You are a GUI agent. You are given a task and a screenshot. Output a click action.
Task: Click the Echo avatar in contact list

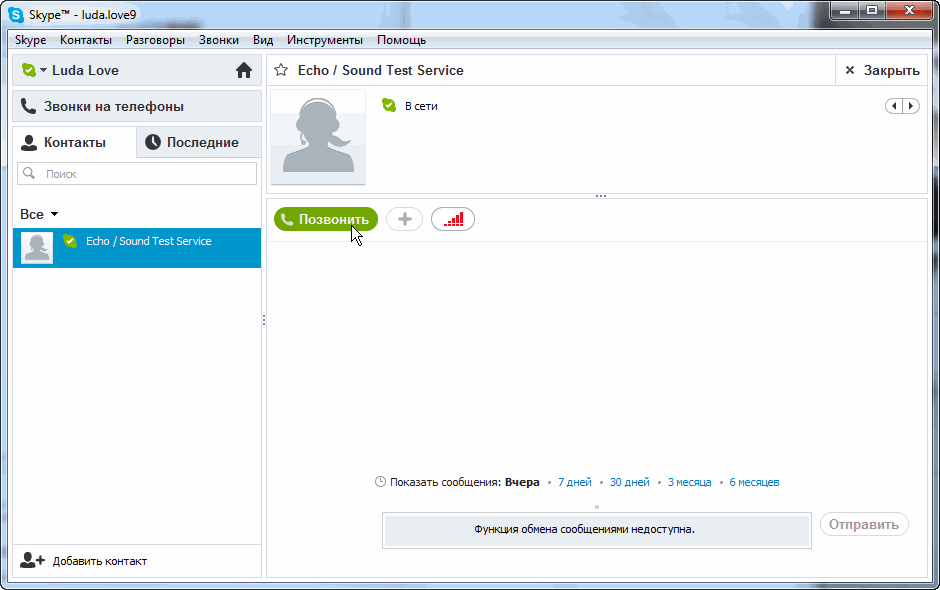pos(37,248)
